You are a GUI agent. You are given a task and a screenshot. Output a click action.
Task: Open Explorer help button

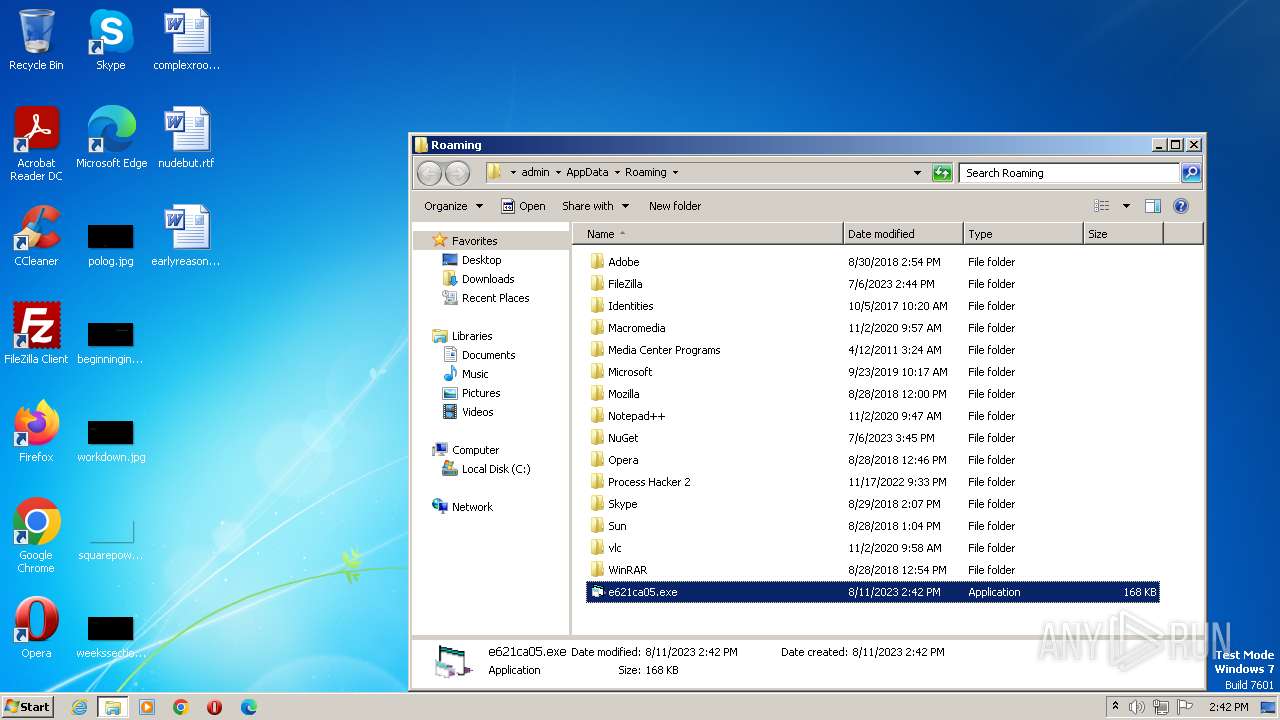[x=1180, y=206]
